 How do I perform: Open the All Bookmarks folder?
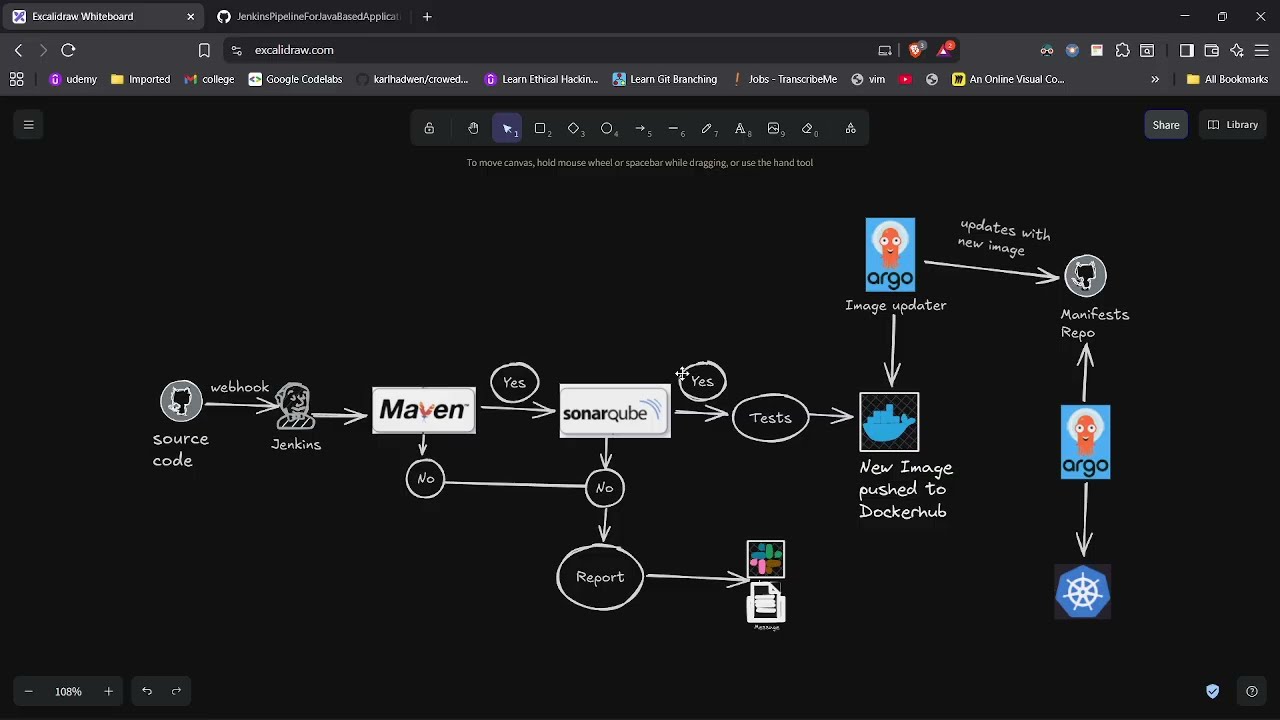pos(1227,79)
